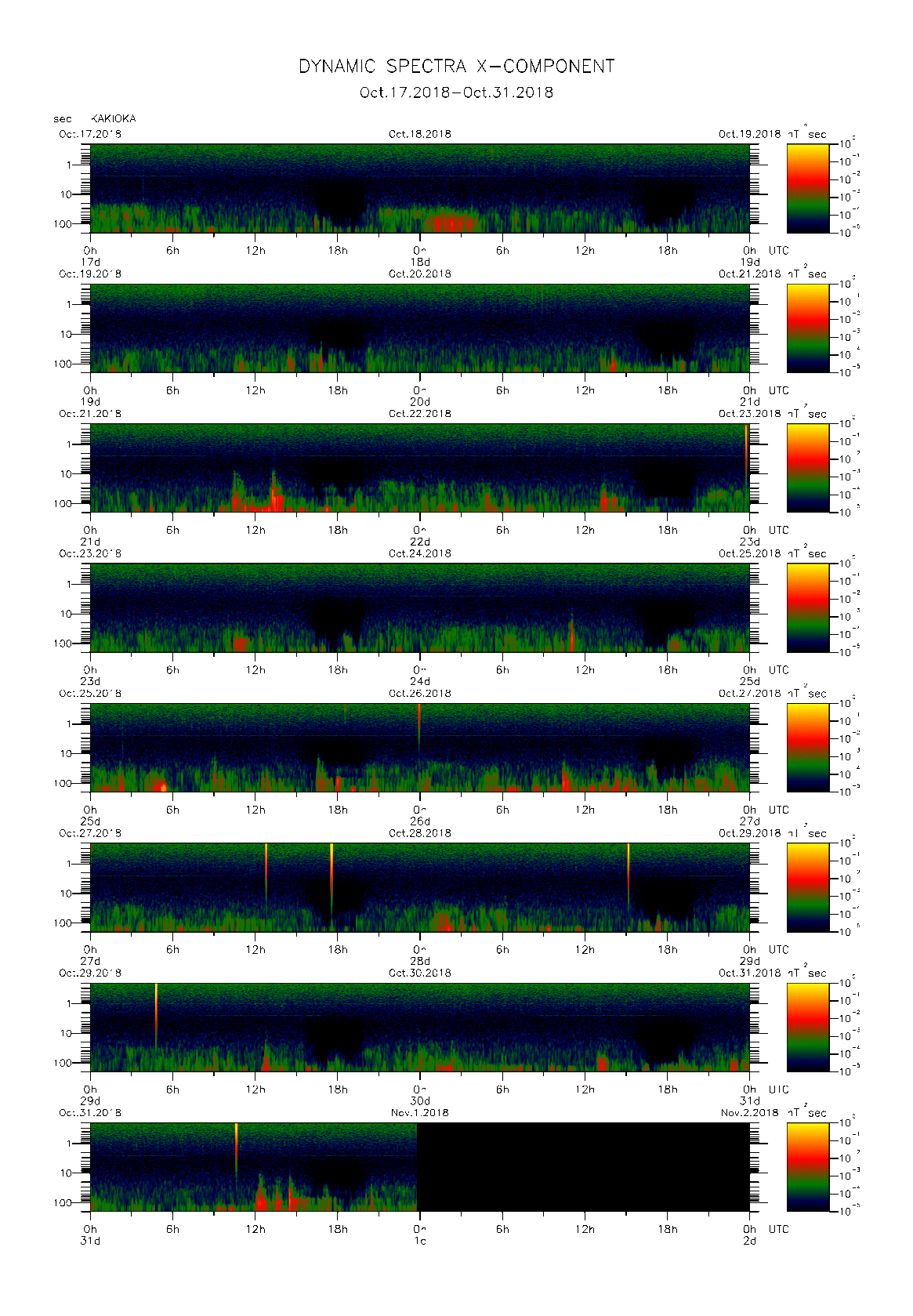Click the color scale bar beside the Oct.19 panel
913x1316 pixels.
[808, 328]
